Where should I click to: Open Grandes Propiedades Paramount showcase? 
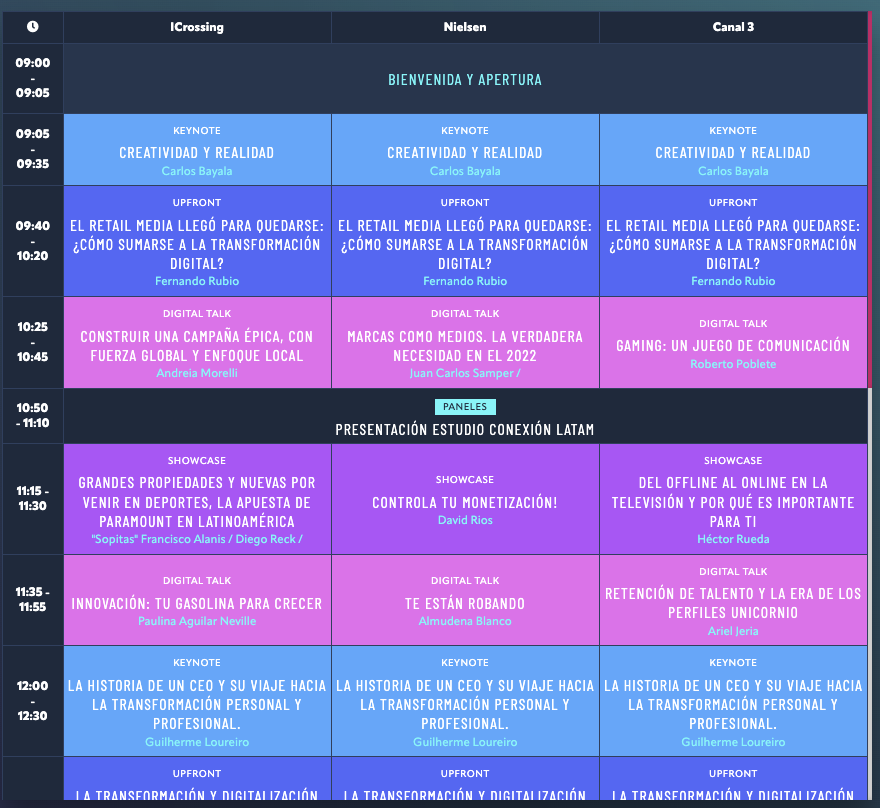click(x=197, y=499)
